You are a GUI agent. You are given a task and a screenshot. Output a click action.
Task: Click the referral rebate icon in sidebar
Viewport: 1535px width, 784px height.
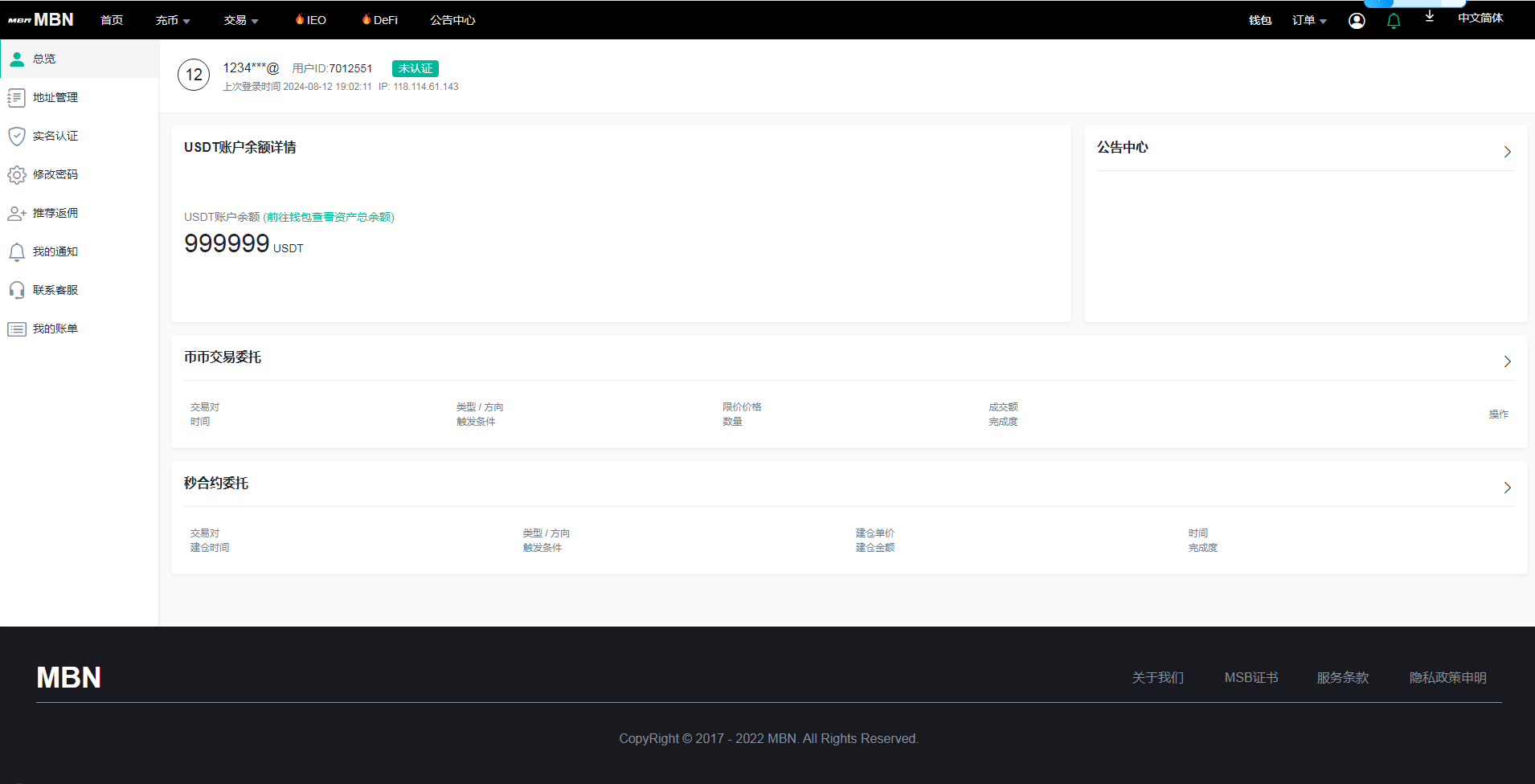tap(17, 213)
